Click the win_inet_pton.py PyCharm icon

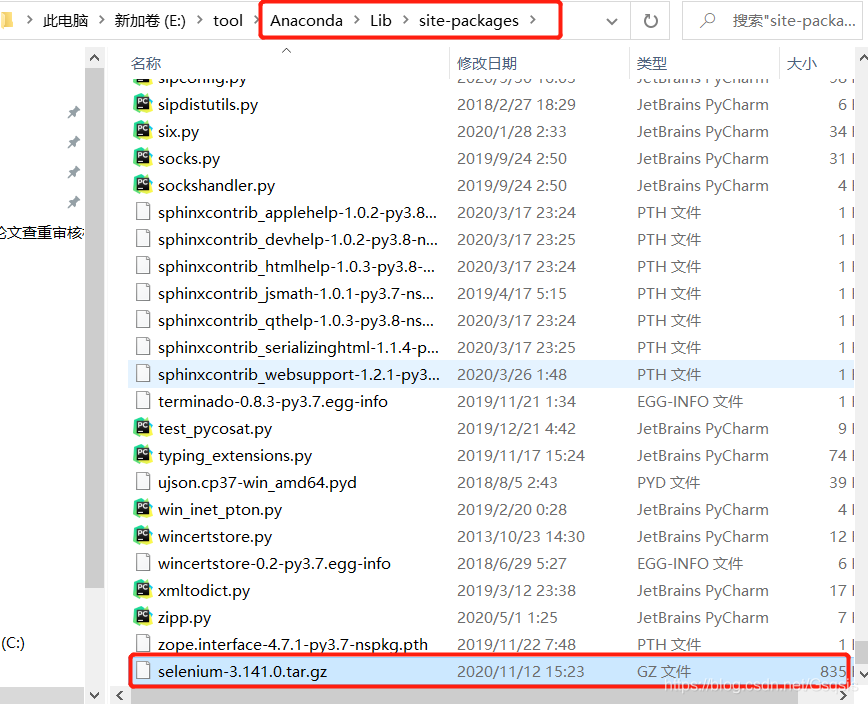pyautogui.click(x=142, y=509)
